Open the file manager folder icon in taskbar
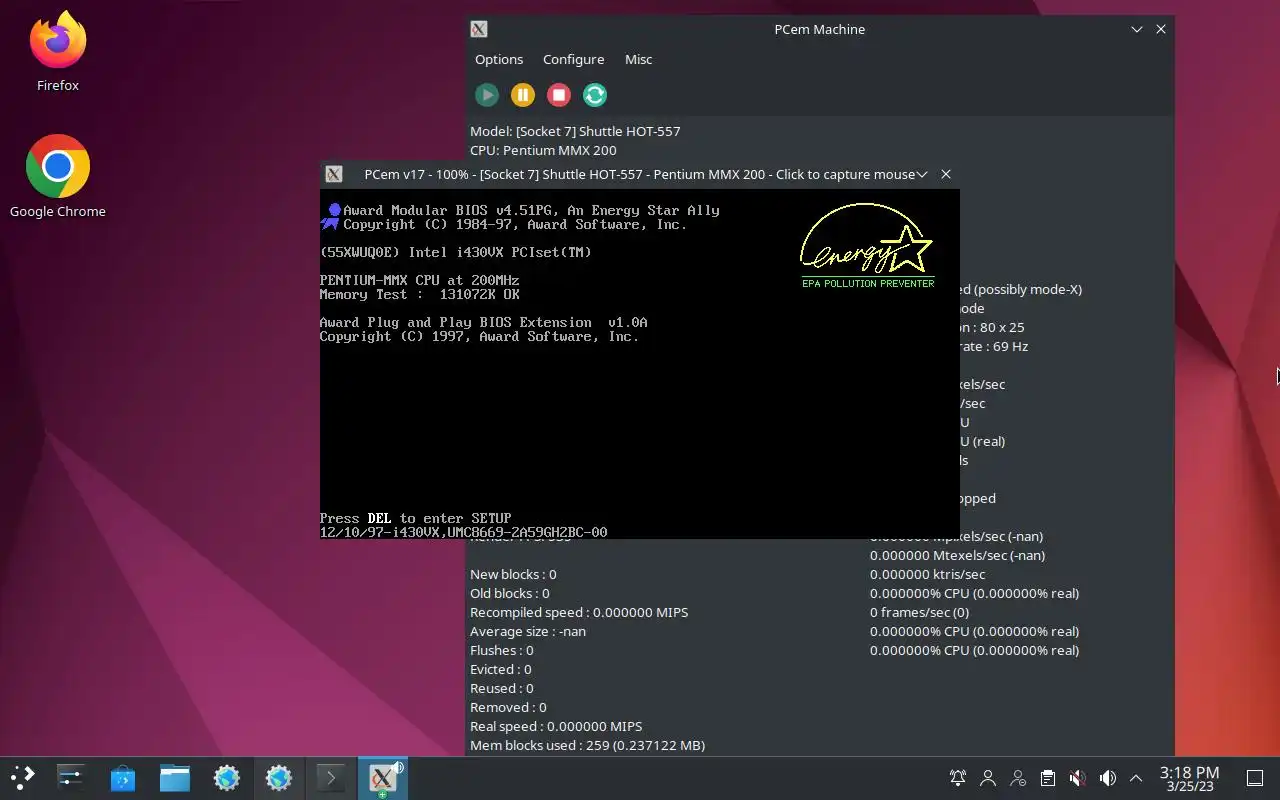This screenshot has width=1280, height=800. (174, 777)
